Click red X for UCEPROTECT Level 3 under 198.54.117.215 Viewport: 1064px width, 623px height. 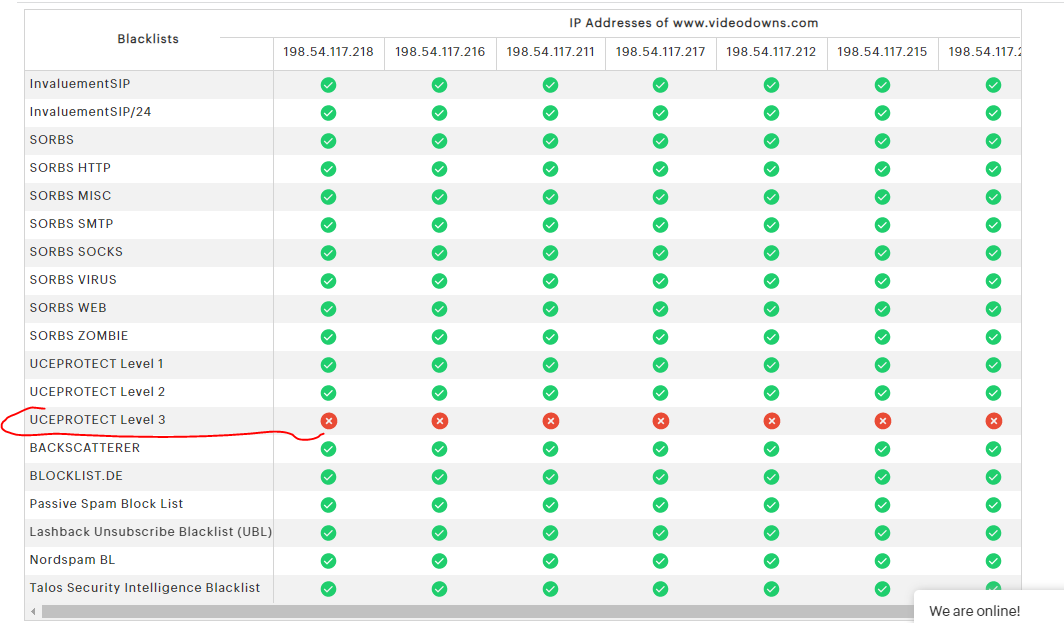tap(882, 421)
